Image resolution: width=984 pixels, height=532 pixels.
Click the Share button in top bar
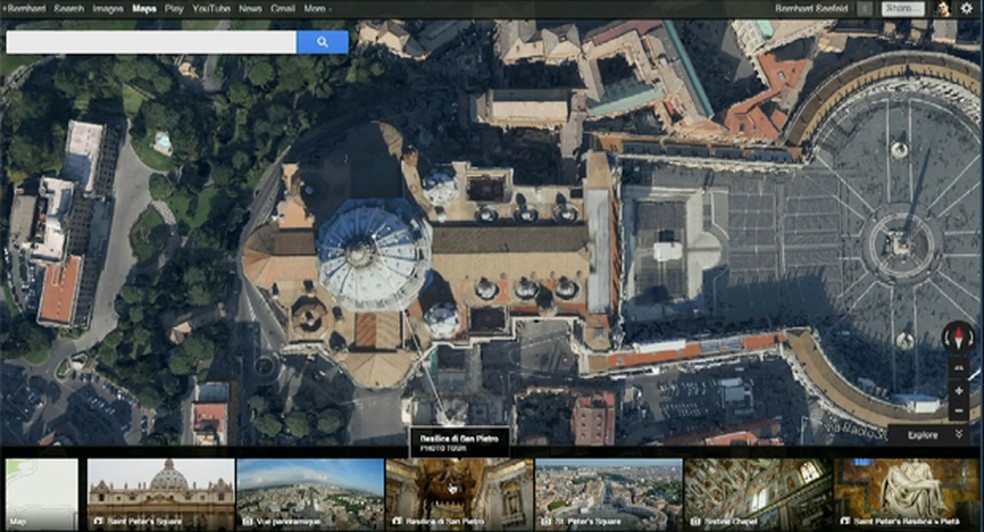click(903, 9)
